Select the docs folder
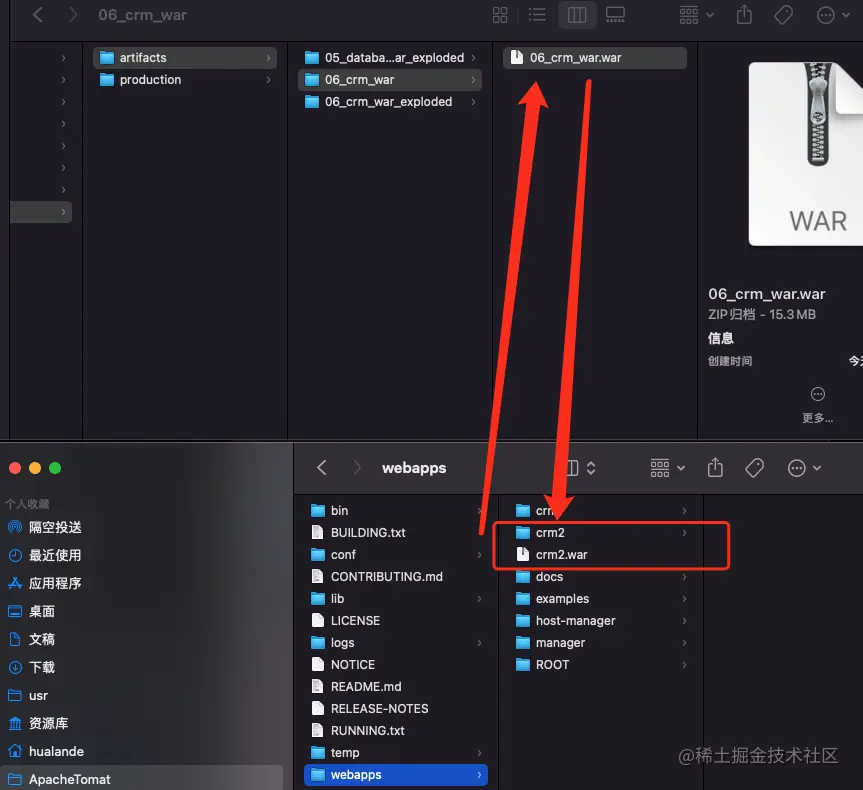Screen dimensions: 863x790 (601, 577)
